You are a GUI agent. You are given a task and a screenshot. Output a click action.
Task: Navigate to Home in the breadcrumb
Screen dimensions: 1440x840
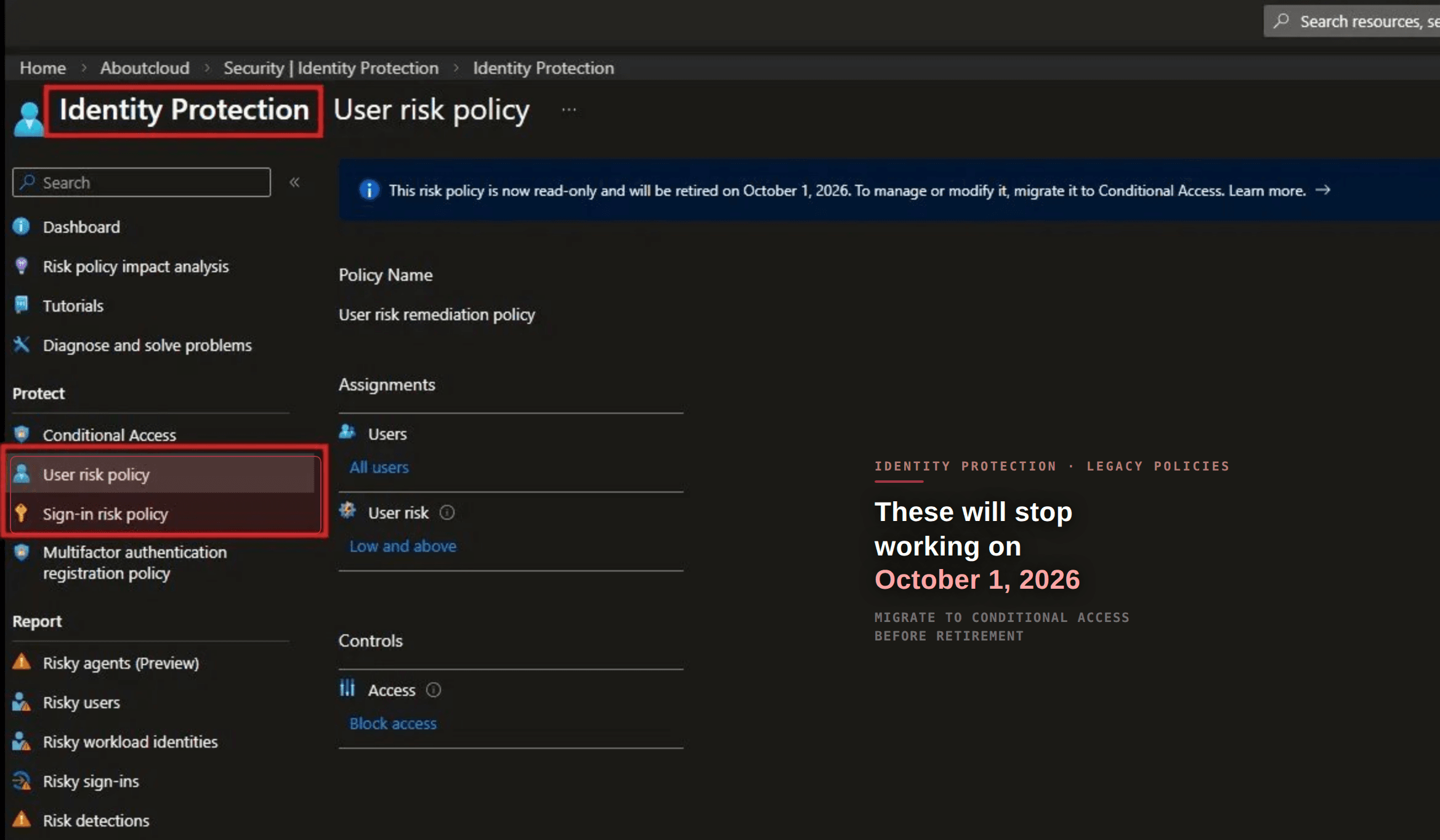pos(42,68)
